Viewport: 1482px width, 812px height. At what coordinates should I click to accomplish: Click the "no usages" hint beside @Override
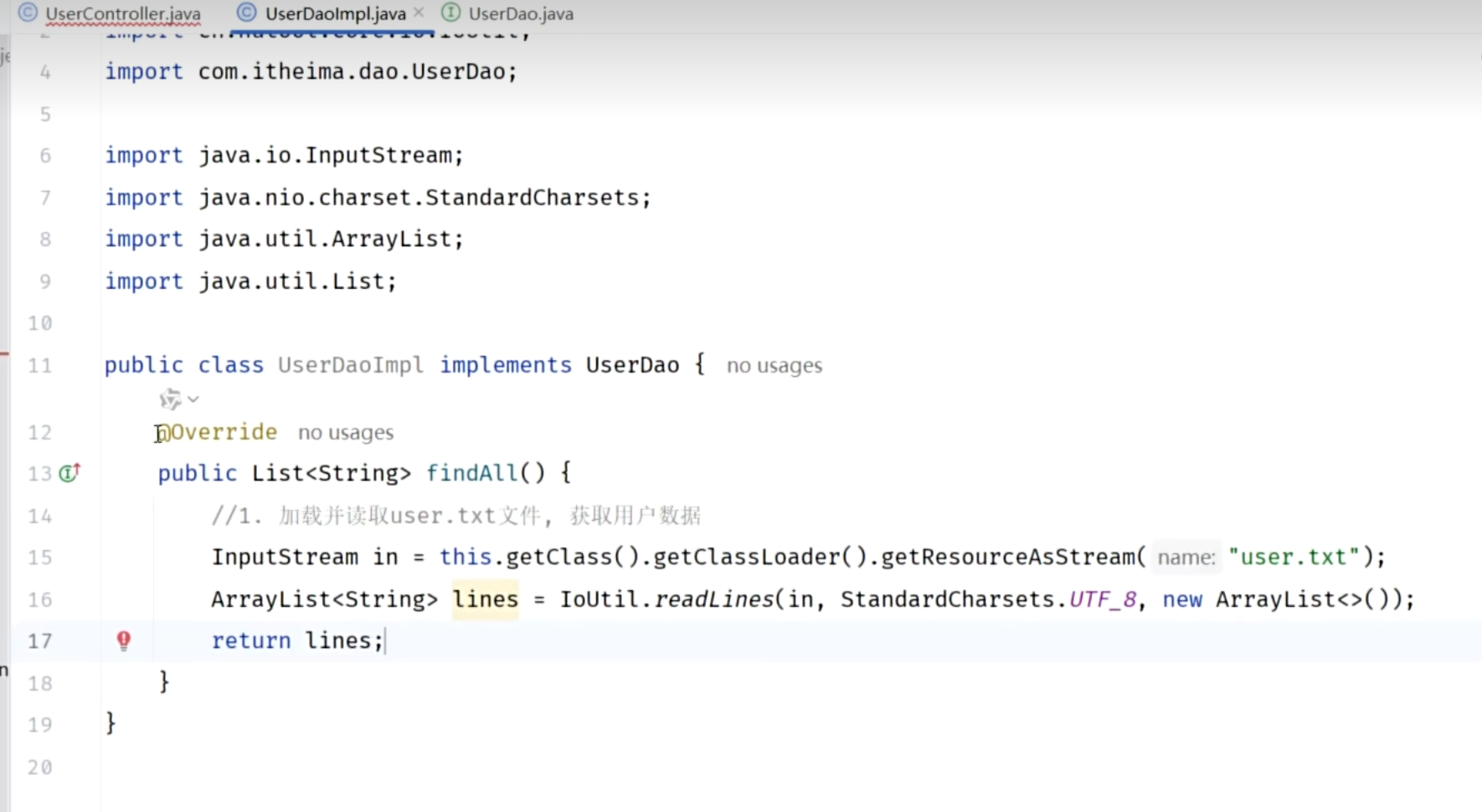click(x=345, y=433)
